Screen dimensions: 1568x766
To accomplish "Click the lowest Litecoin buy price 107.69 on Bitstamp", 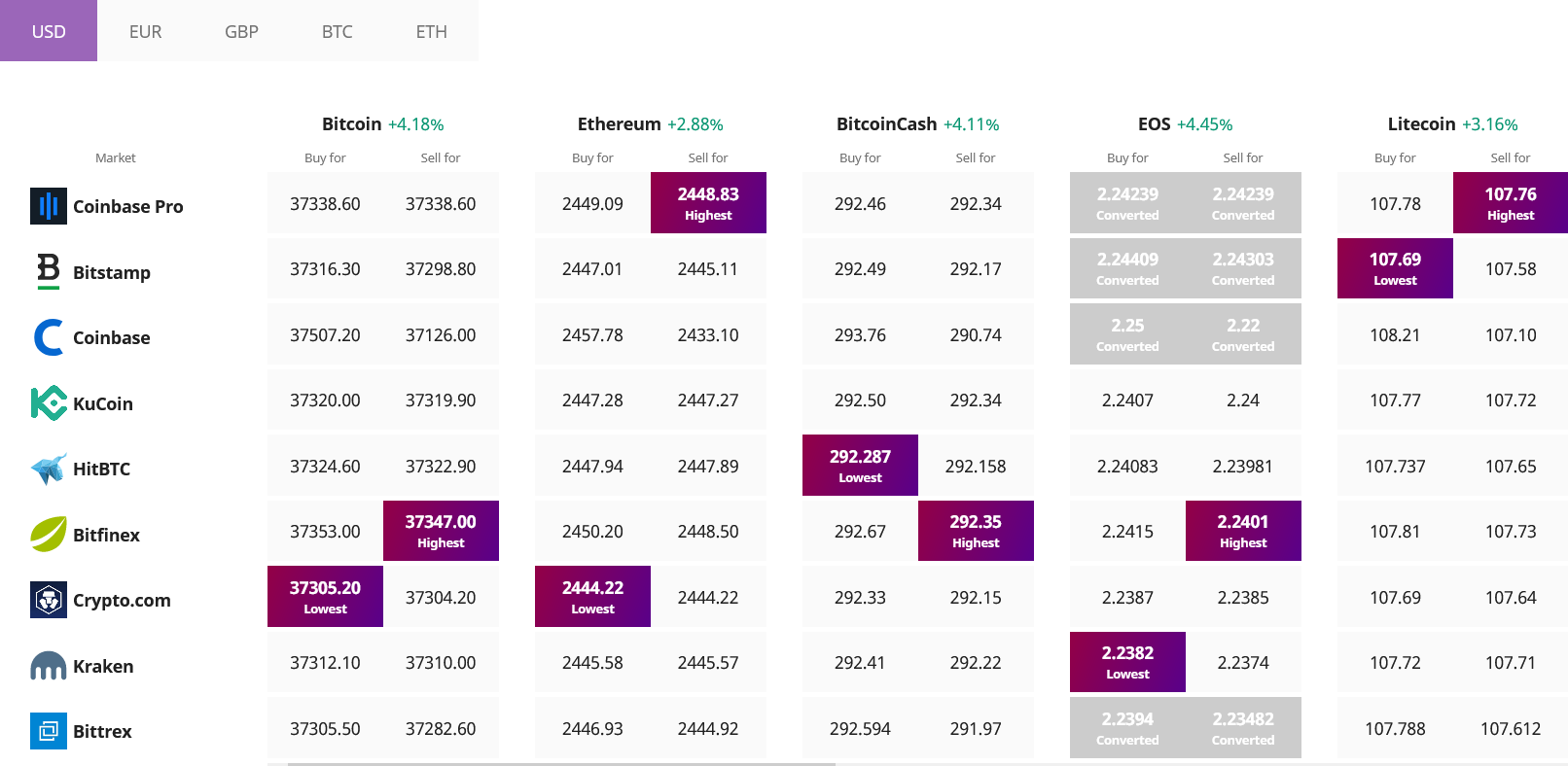I will click(x=1395, y=268).
